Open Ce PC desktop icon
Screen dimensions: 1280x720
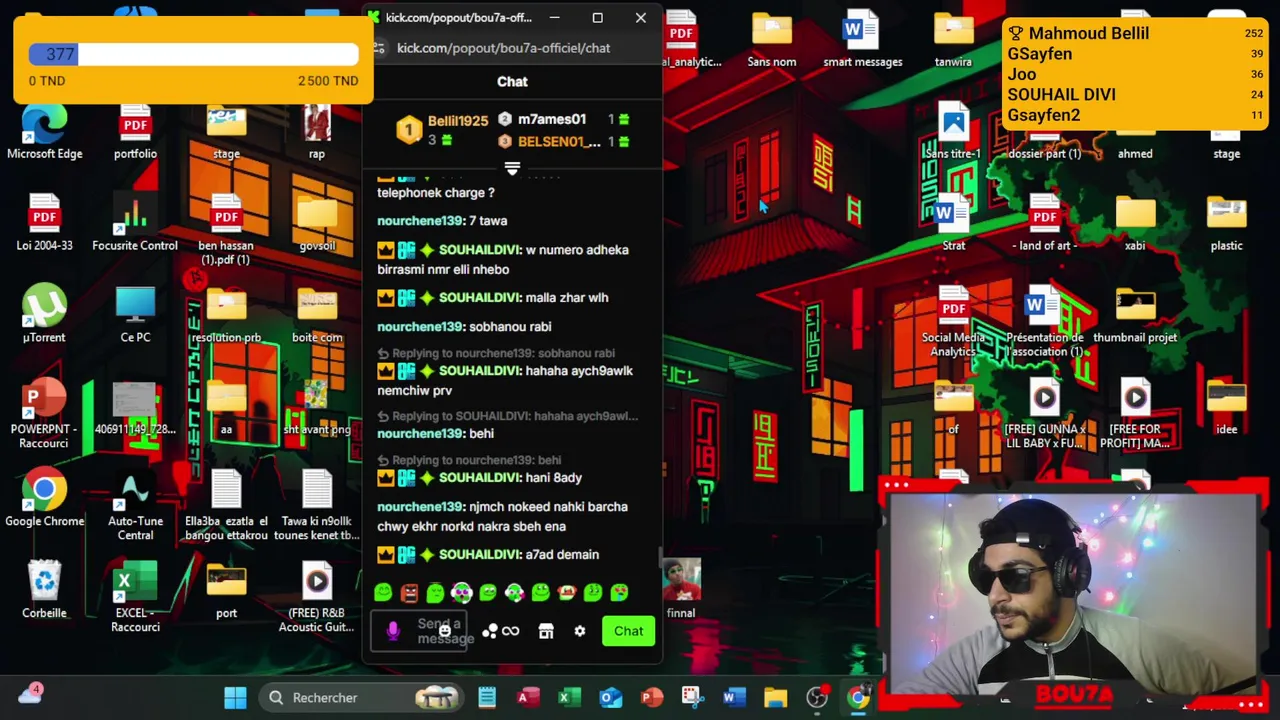tap(135, 315)
